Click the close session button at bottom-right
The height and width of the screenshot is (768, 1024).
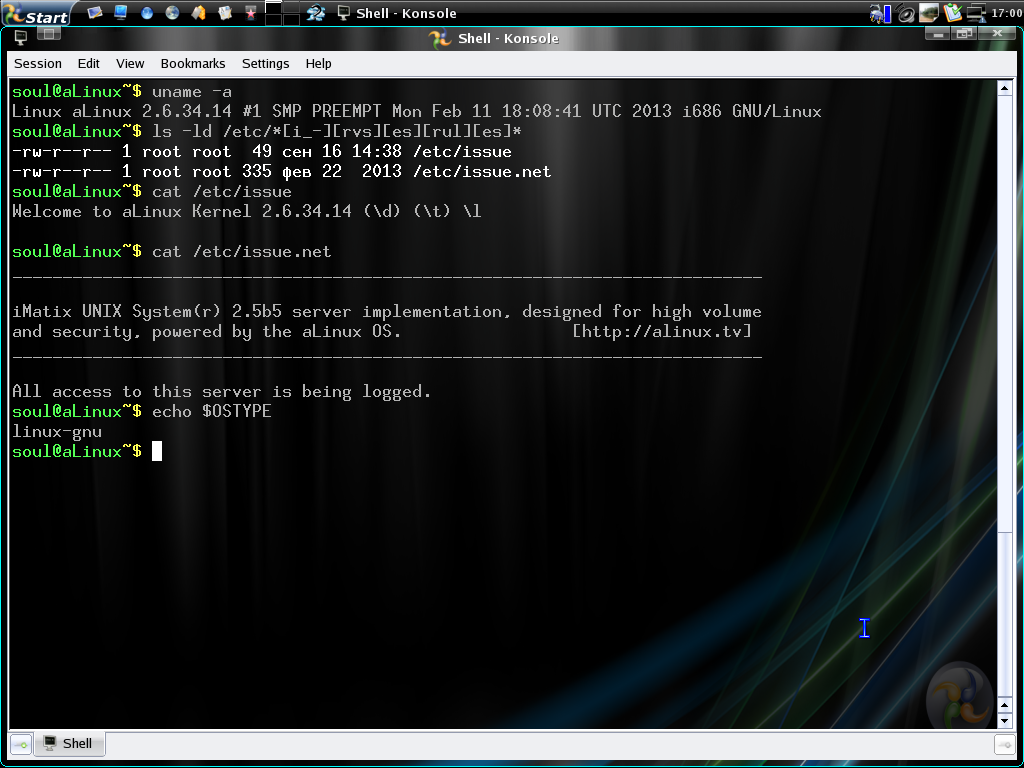pyautogui.click(x=1003, y=744)
